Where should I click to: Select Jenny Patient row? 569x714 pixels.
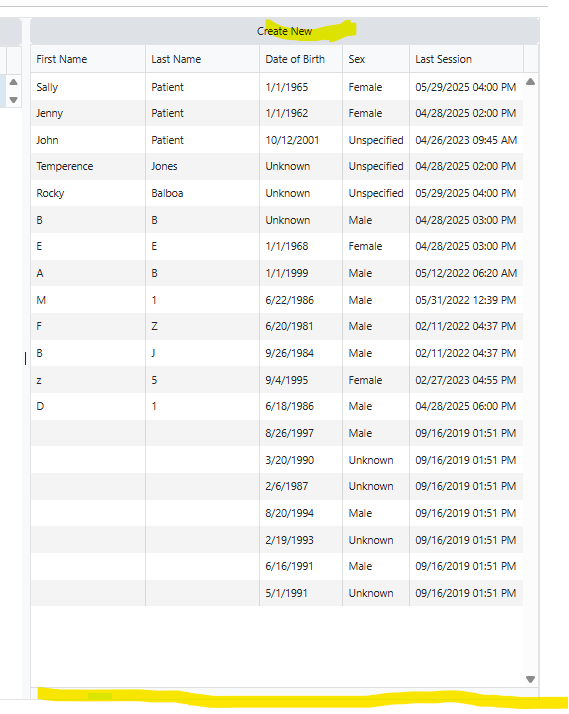(277, 113)
